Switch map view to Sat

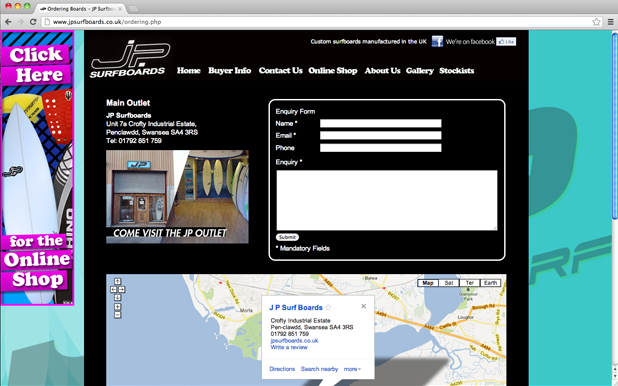pos(449,283)
